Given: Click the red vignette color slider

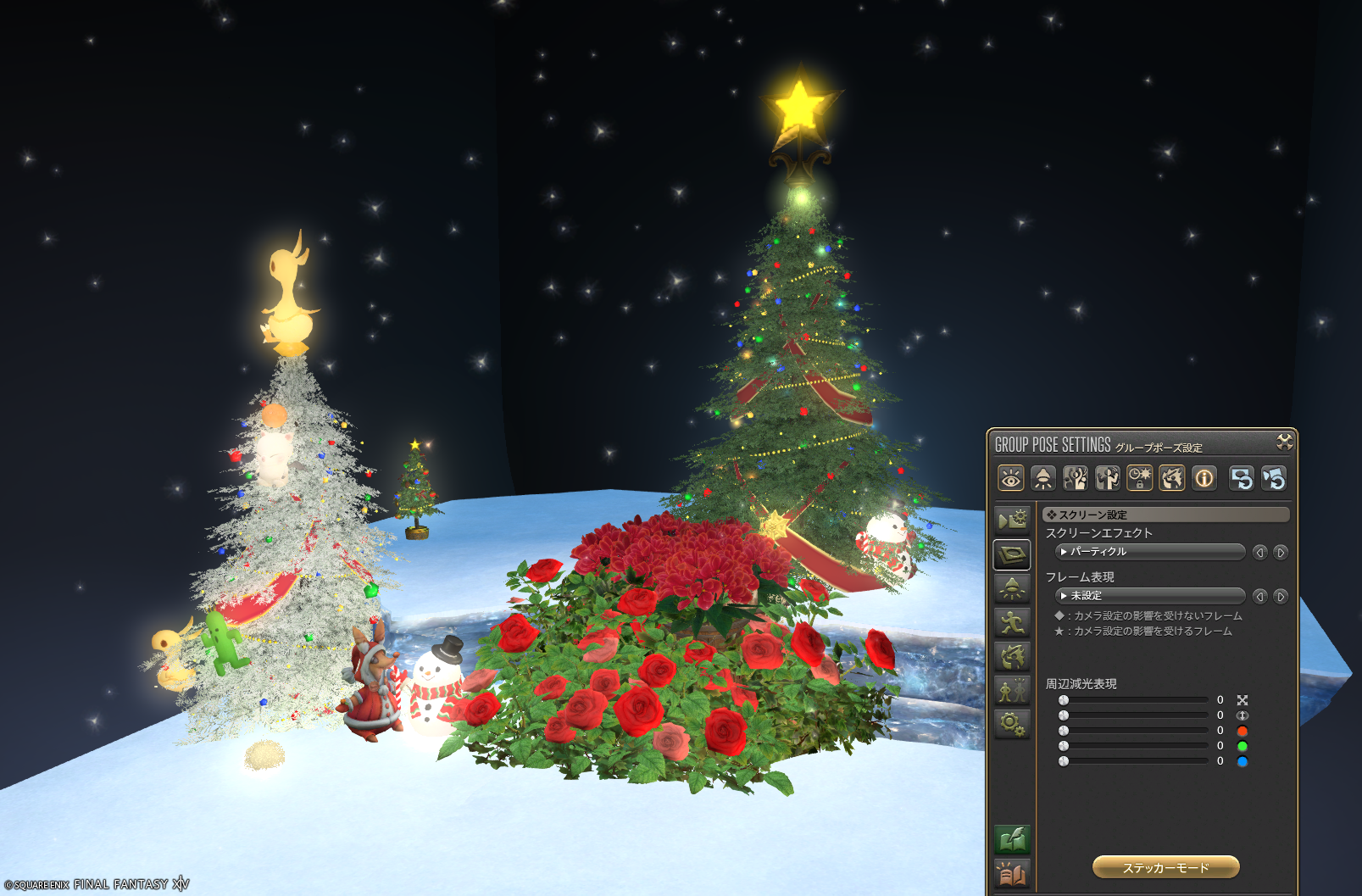Looking at the screenshot, I should coord(1135,731).
